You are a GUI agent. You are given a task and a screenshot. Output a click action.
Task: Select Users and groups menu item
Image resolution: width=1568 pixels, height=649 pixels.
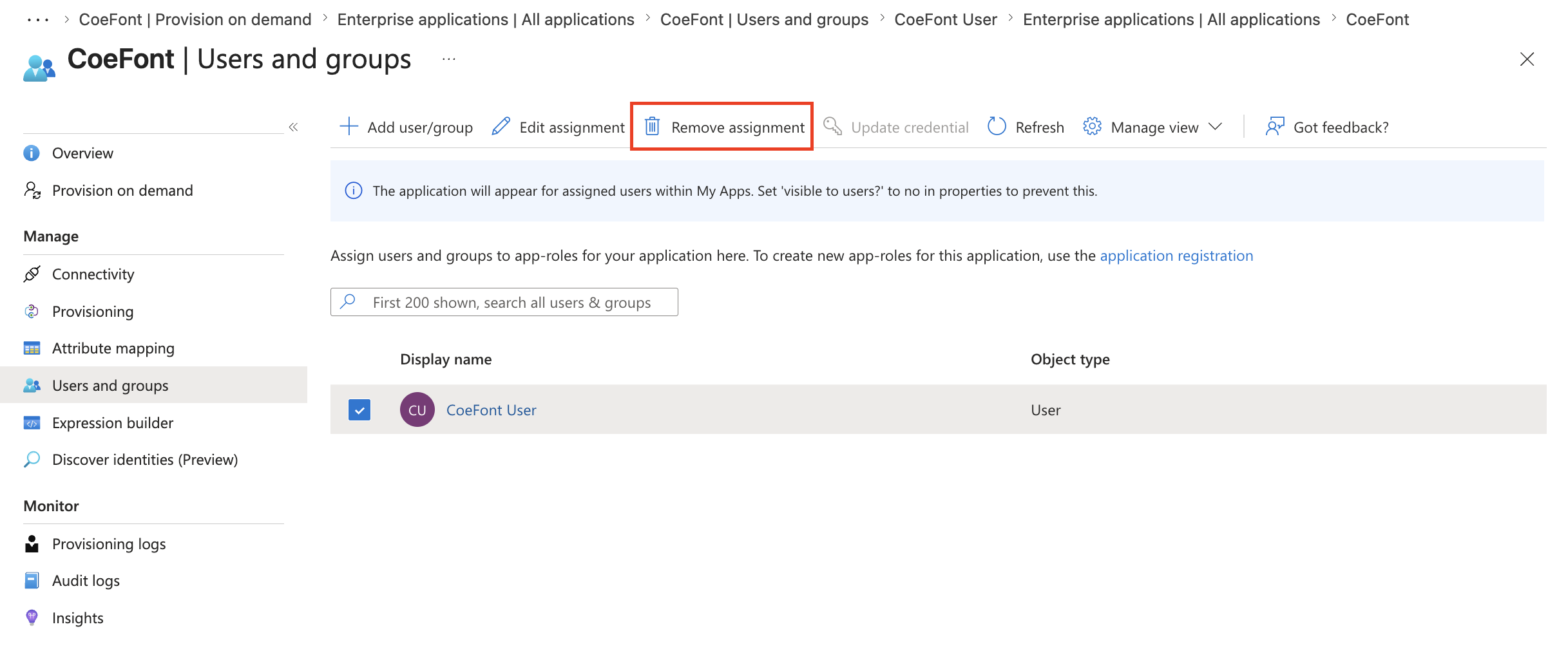pyautogui.click(x=110, y=386)
